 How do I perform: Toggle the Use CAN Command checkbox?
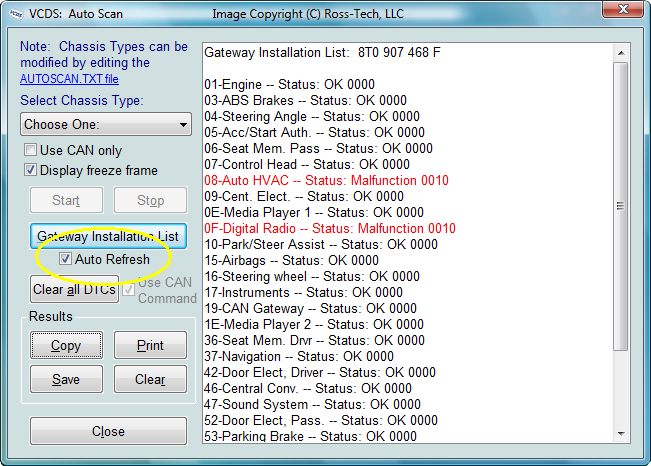tap(129, 289)
